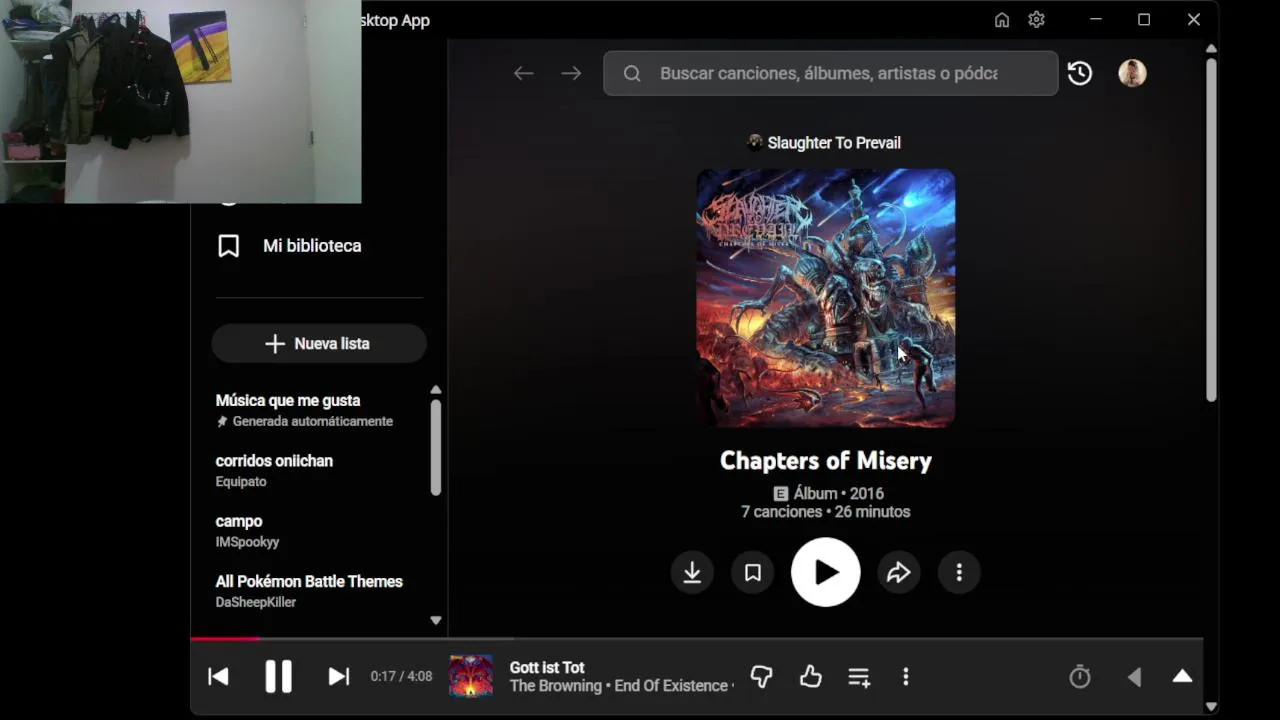
Task: Pause the current song
Action: point(278,677)
